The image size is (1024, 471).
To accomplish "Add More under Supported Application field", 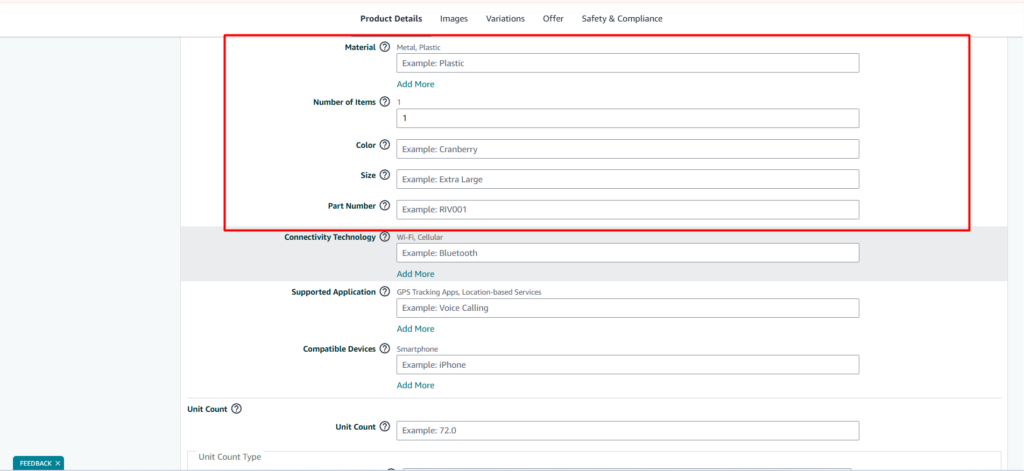I will pyautogui.click(x=415, y=329).
